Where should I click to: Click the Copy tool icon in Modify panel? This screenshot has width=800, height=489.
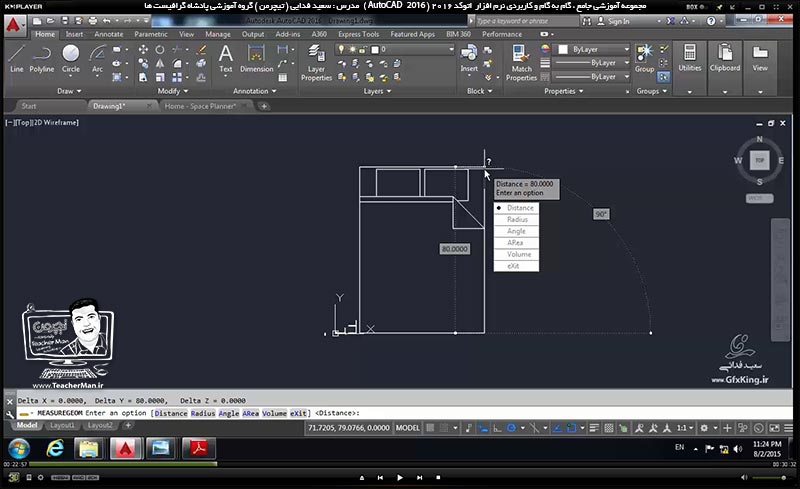(143, 63)
